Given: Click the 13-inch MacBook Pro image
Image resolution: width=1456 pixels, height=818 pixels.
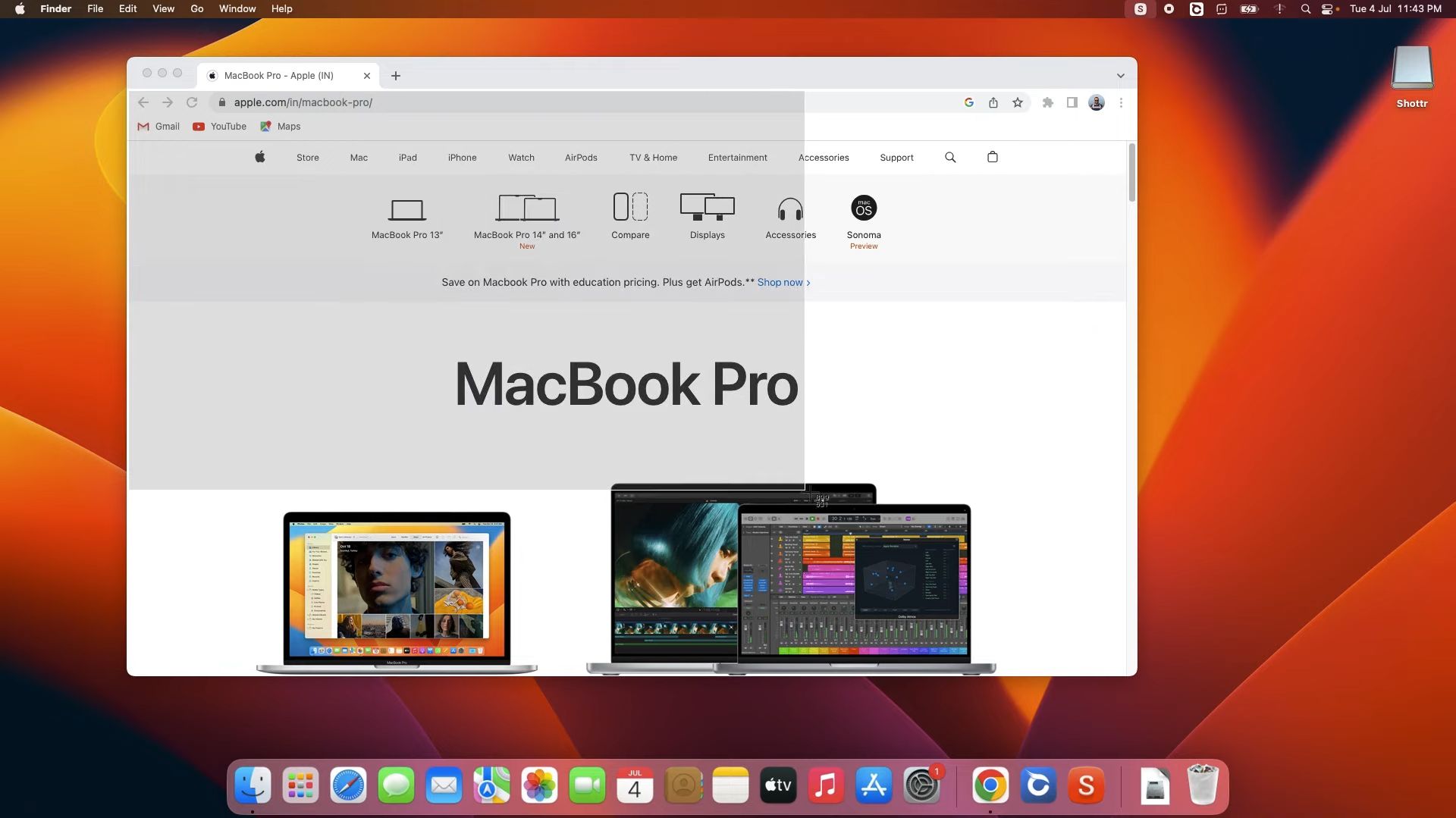Looking at the screenshot, I should [397, 593].
